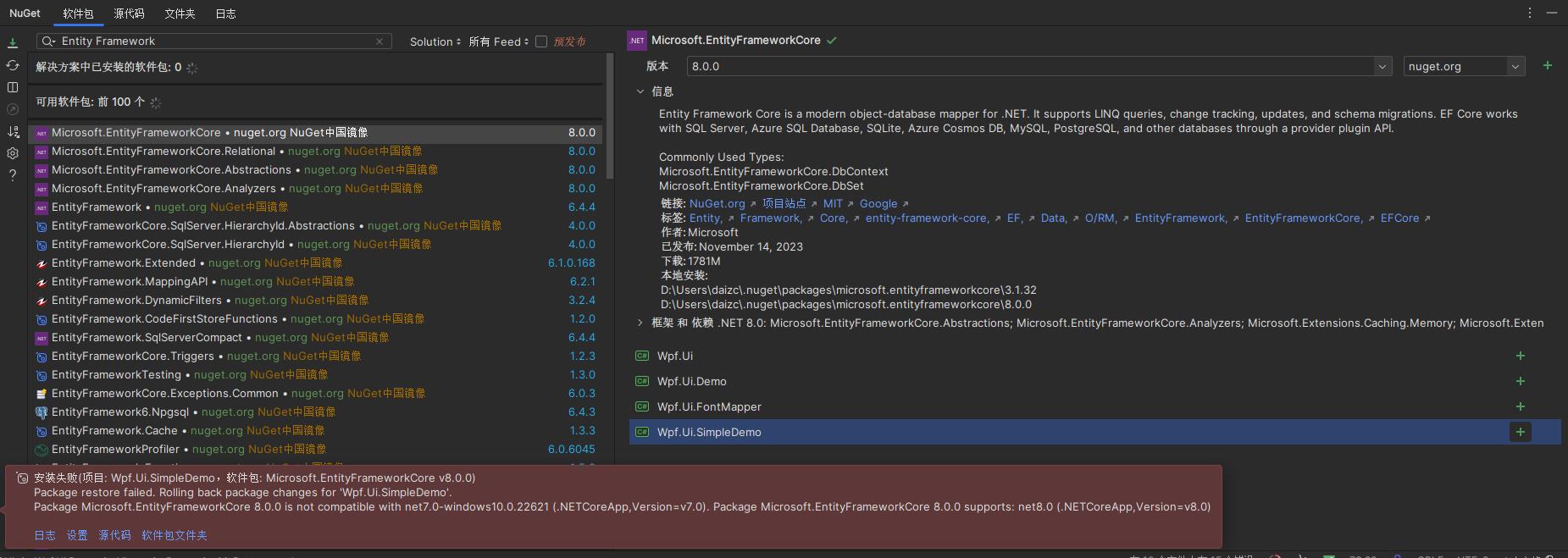Image resolution: width=1568 pixels, height=558 pixels.
Task: Click the EntityFrameworkCore.Exceptions.Common package icon
Action: (42, 394)
